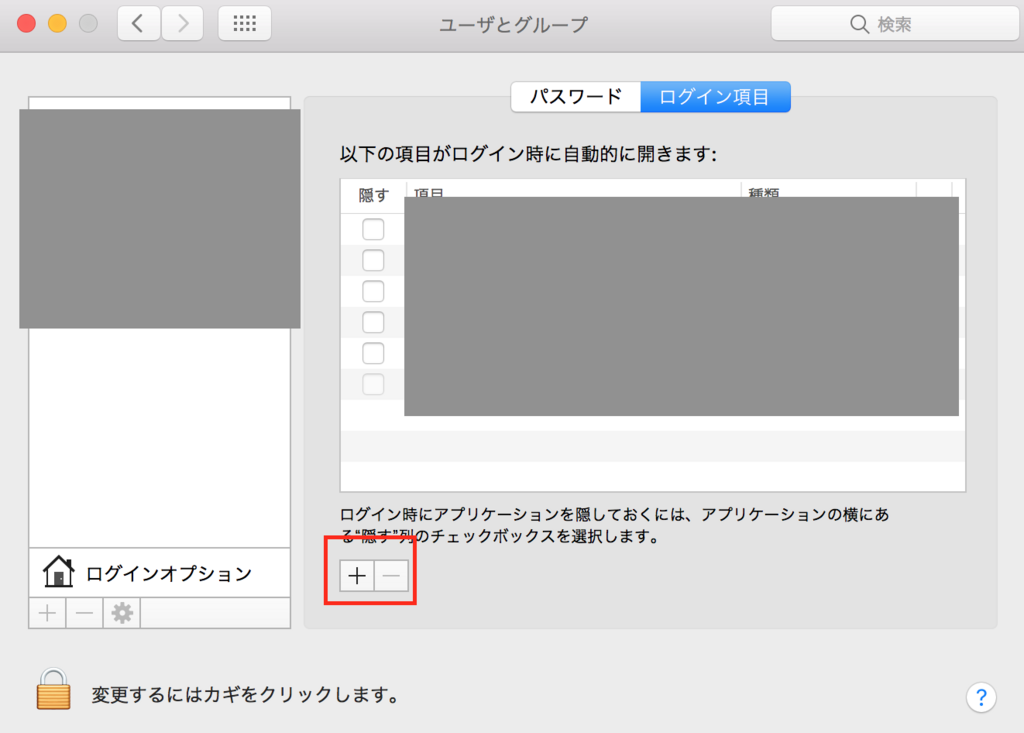Open help with the question mark button
This screenshot has width=1024, height=733.
(x=981, y=697)
